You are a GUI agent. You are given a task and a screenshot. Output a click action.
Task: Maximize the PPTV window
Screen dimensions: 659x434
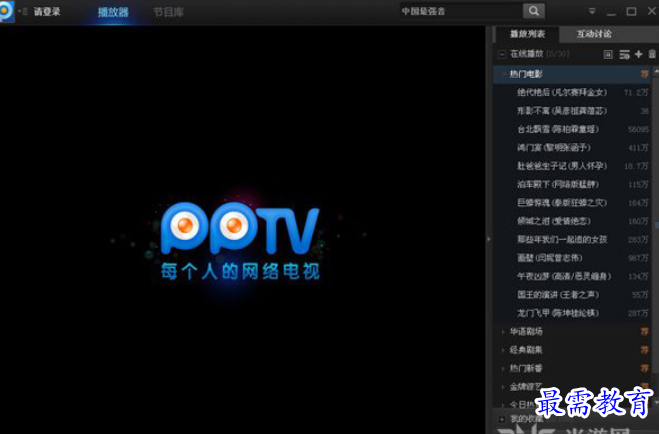631,11
